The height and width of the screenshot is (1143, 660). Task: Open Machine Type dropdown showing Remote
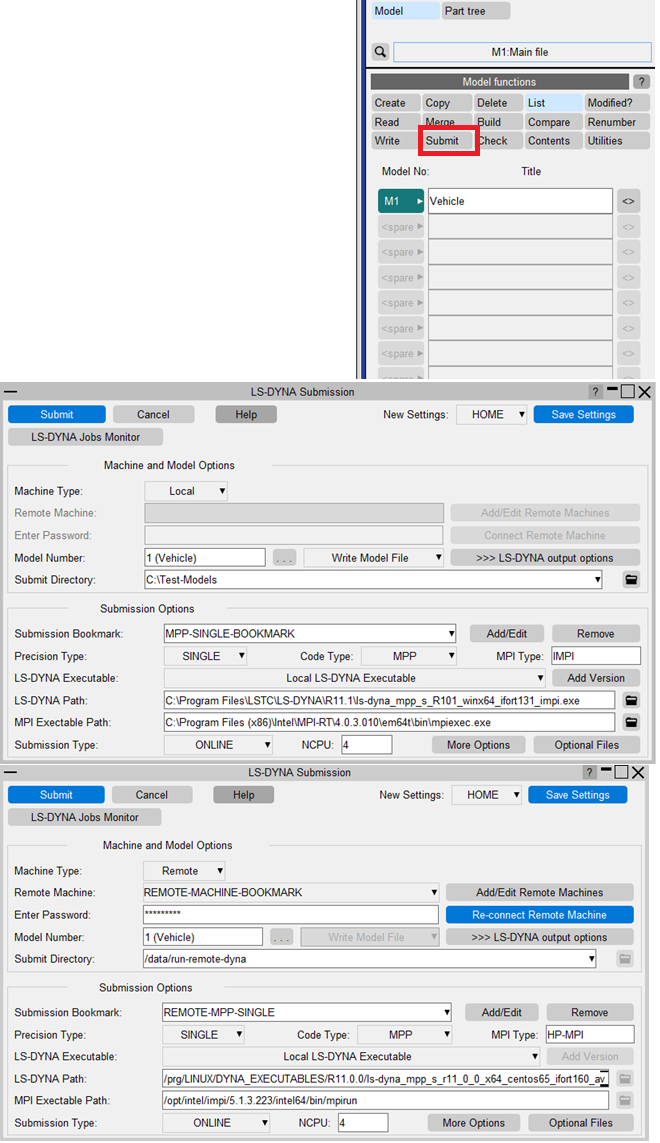tap(185, 871)
